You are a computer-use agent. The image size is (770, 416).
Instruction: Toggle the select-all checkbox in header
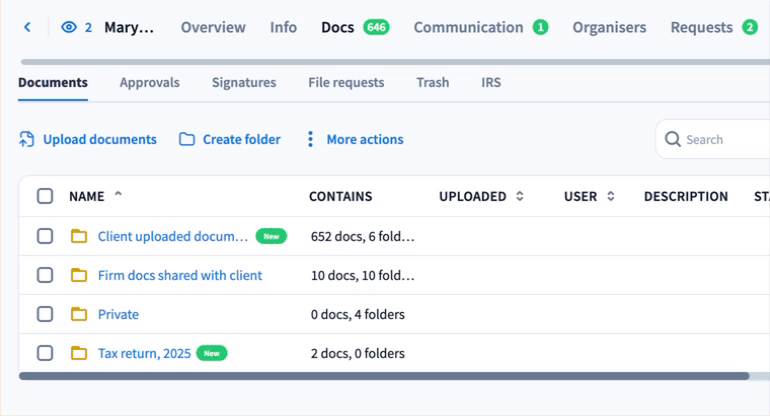(45, 196)
